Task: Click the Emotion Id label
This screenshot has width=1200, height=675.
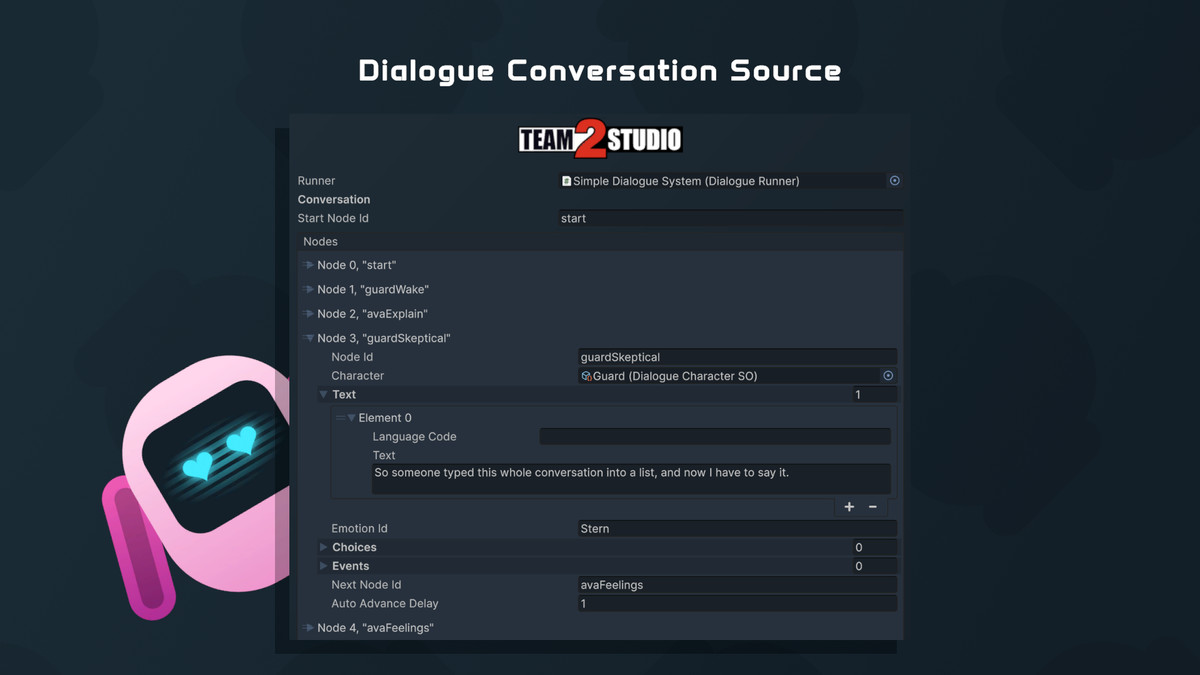Action: tap(359, 528)
